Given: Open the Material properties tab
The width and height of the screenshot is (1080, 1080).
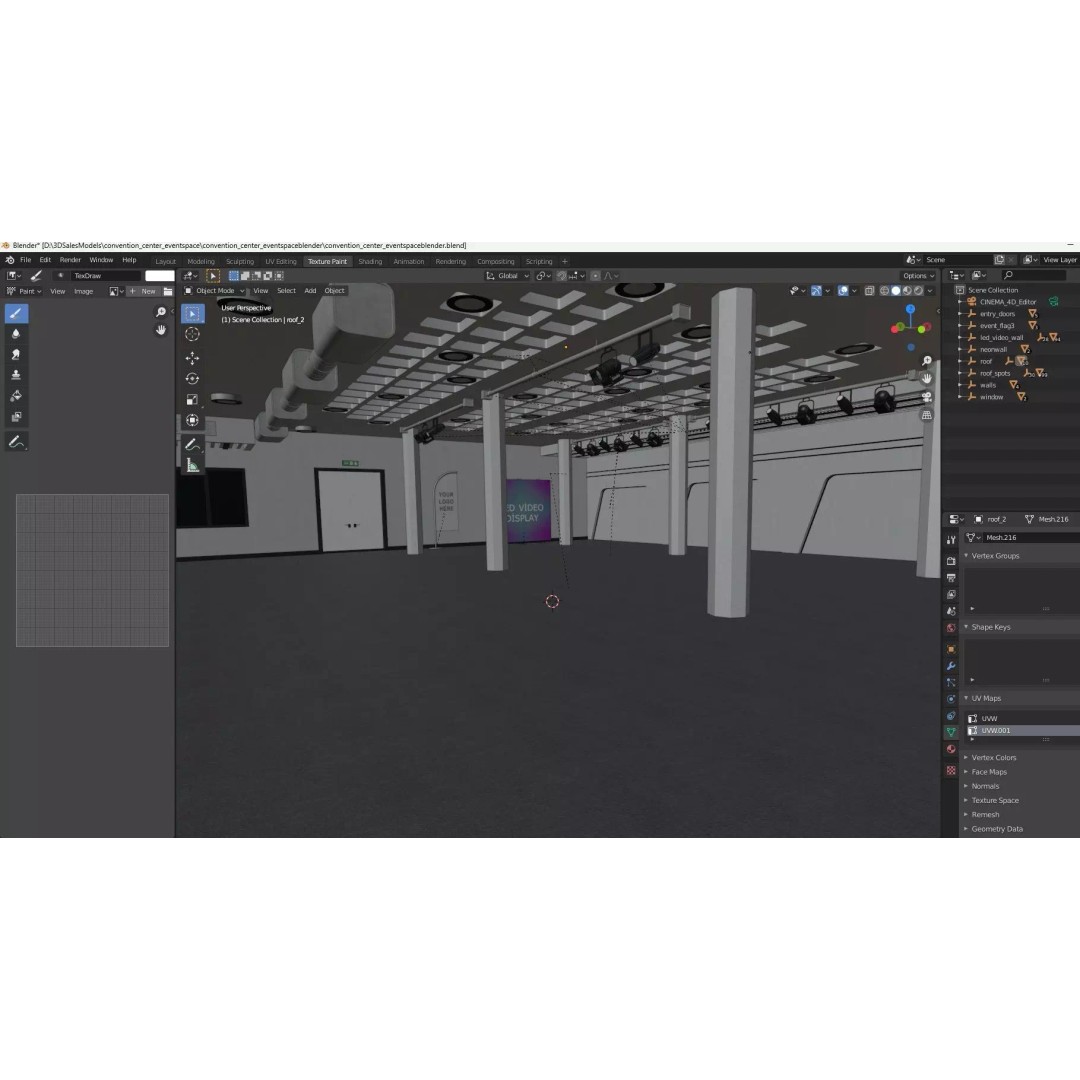Looking at the screenshot, I should [951, 749].
